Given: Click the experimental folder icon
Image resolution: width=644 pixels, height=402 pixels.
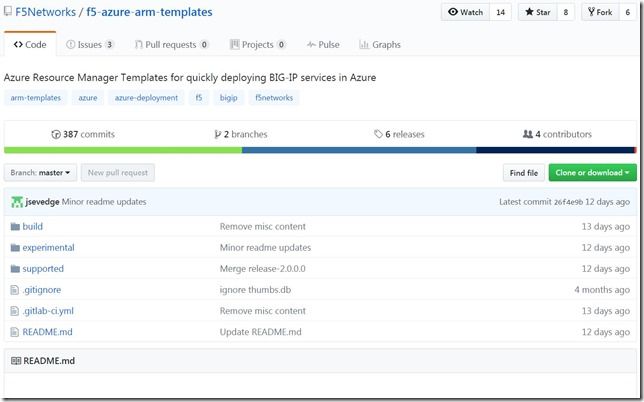Looking at the screenshot, I should coord(15,248).
